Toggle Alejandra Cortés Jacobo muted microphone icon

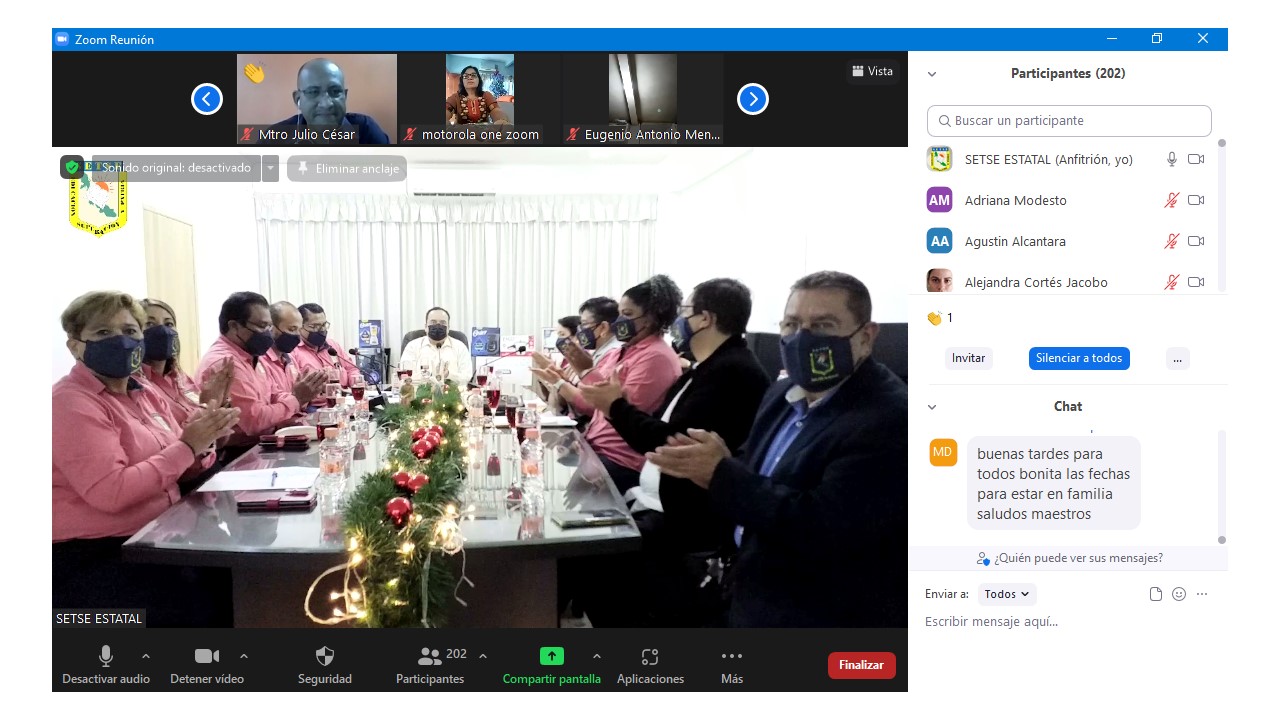point(1172,282)
